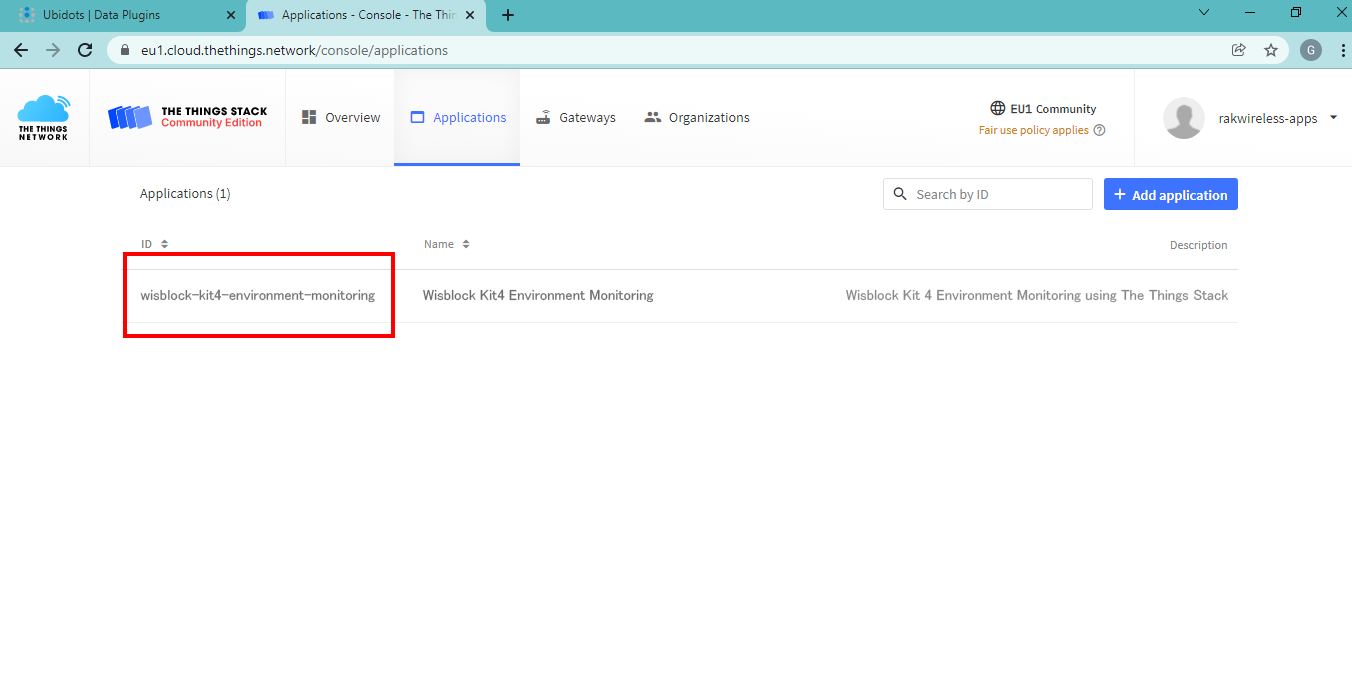Click the user profile avatar picture

(1183, 118)
